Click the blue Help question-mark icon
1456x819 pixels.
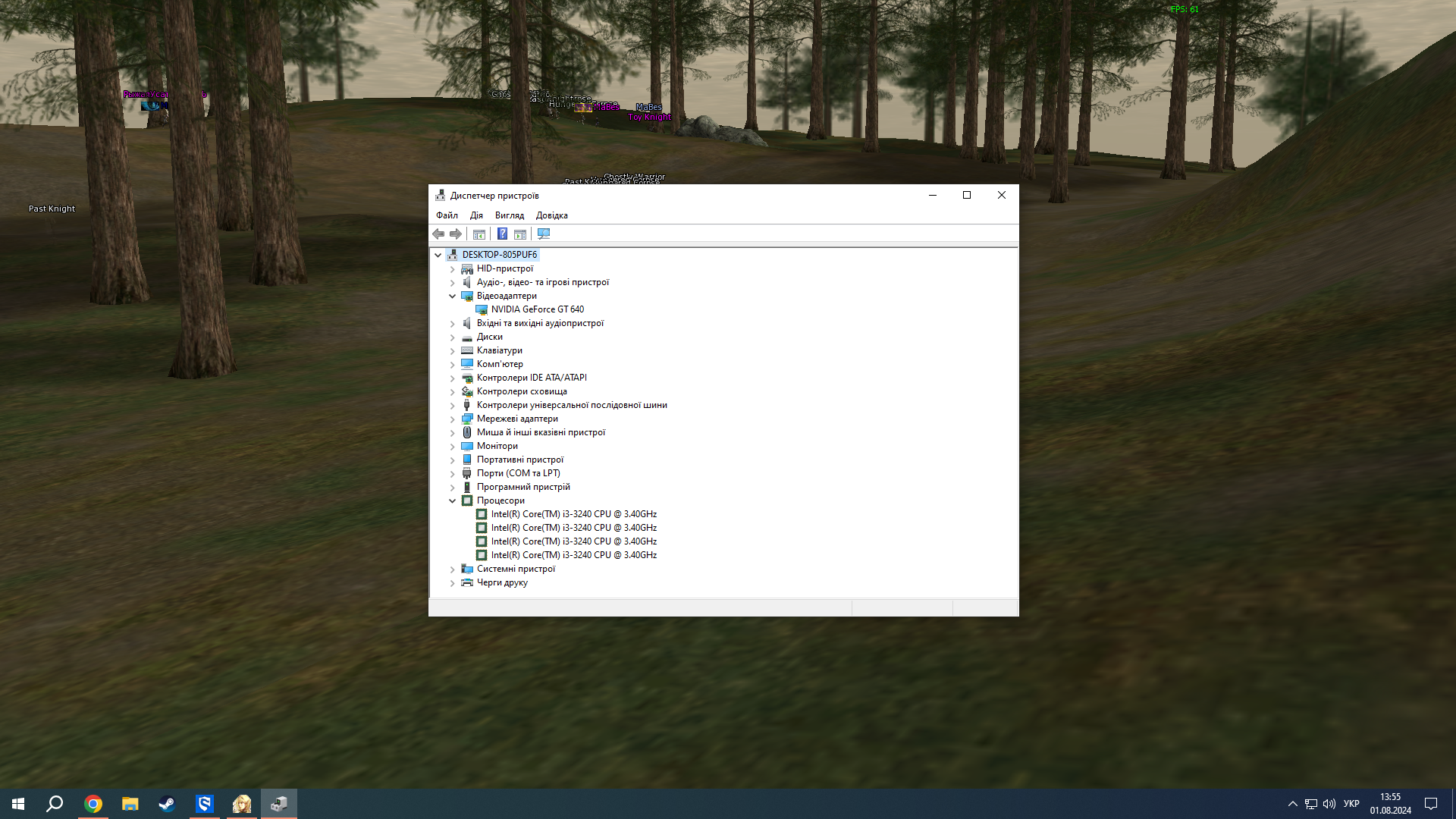click(502, 234)
